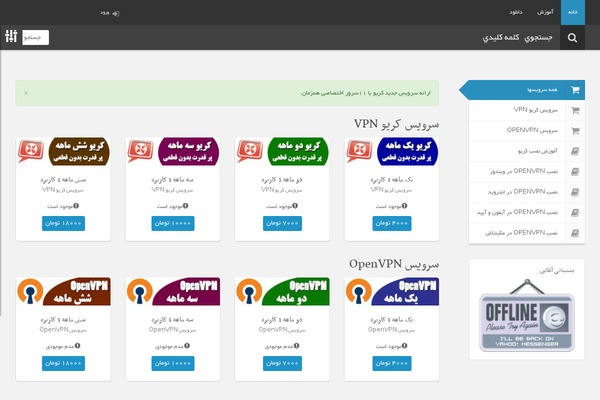Click the جستجوی کلمه کلیدی search field
Screen dimensions: 600x400
pos(517,38)
